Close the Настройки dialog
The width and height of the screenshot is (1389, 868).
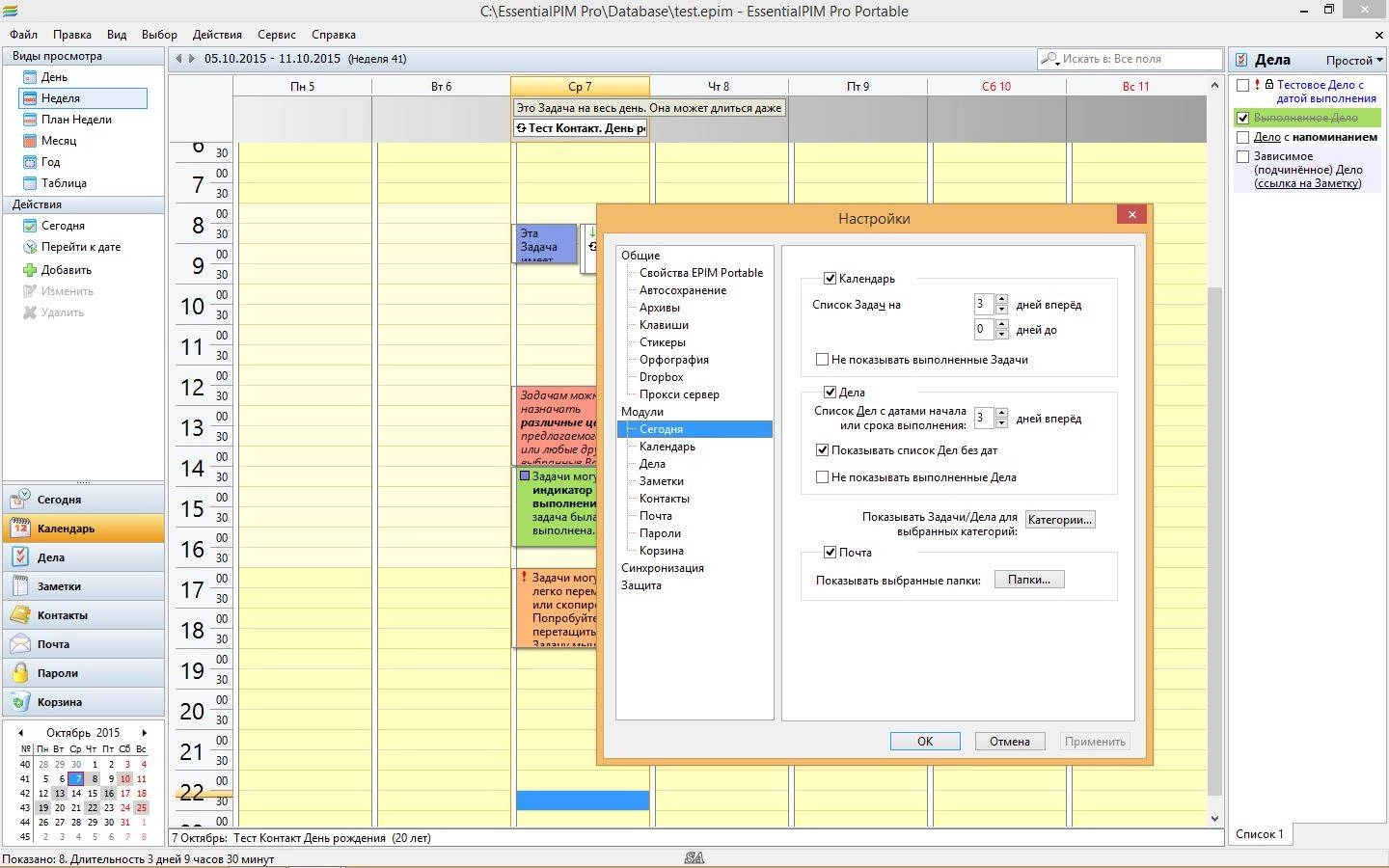[1131, 214]
